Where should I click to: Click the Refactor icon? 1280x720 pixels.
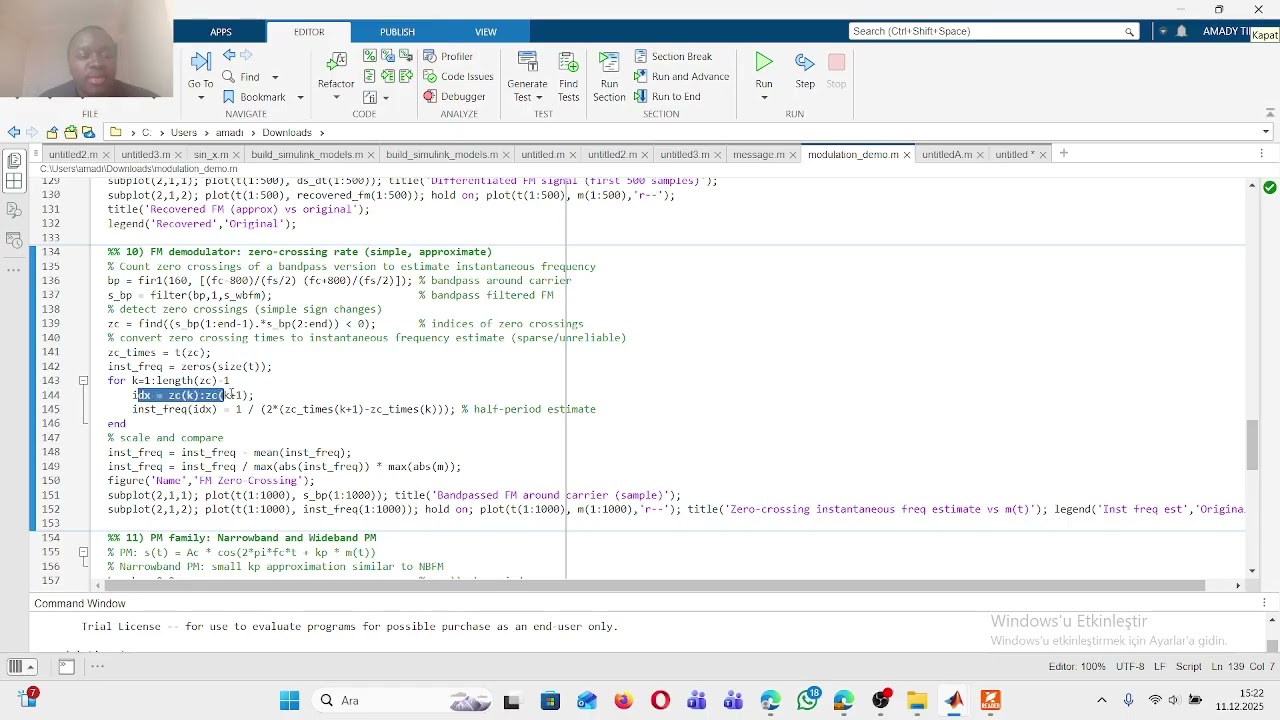click(336, 62)
